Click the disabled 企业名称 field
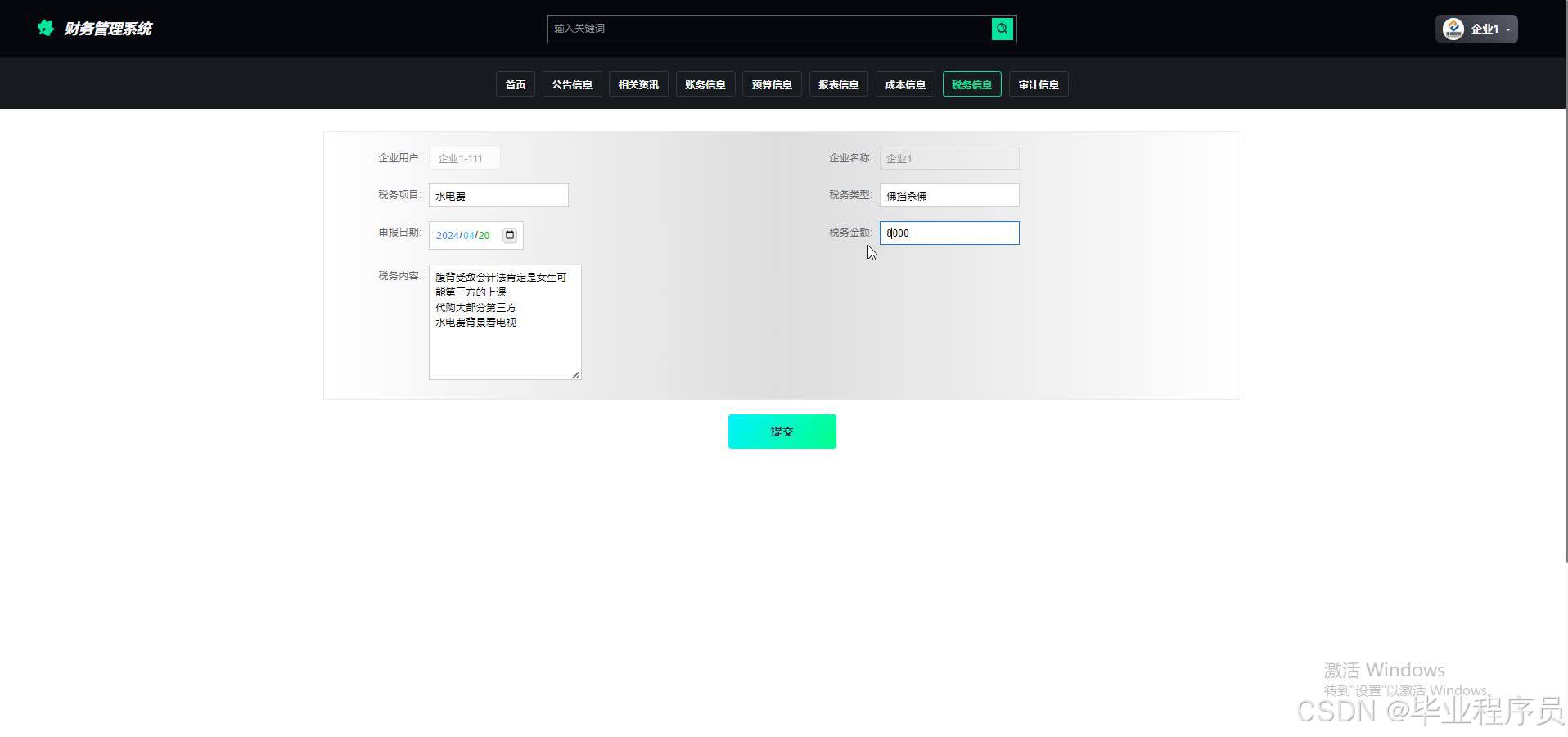 pyautogui.click(x=949, y=158)
